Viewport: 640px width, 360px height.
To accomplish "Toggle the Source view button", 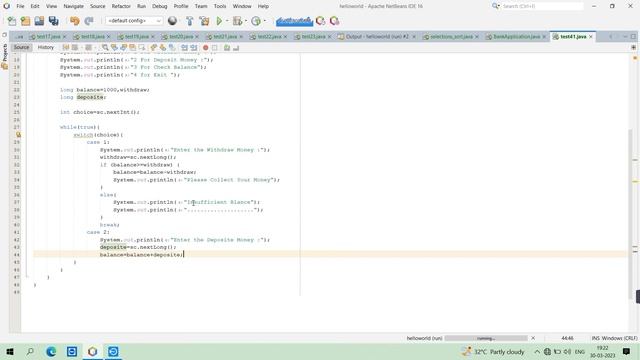I will (x=21, y=47).
